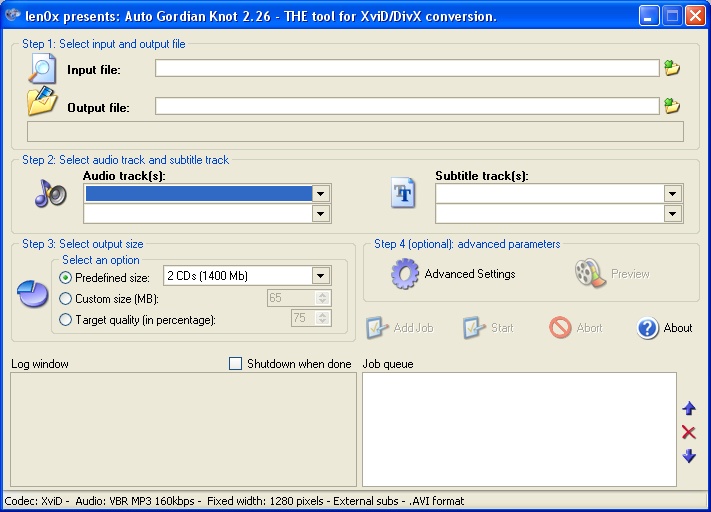
Task: Click the output file folder icon
Action: coord(42,101)
